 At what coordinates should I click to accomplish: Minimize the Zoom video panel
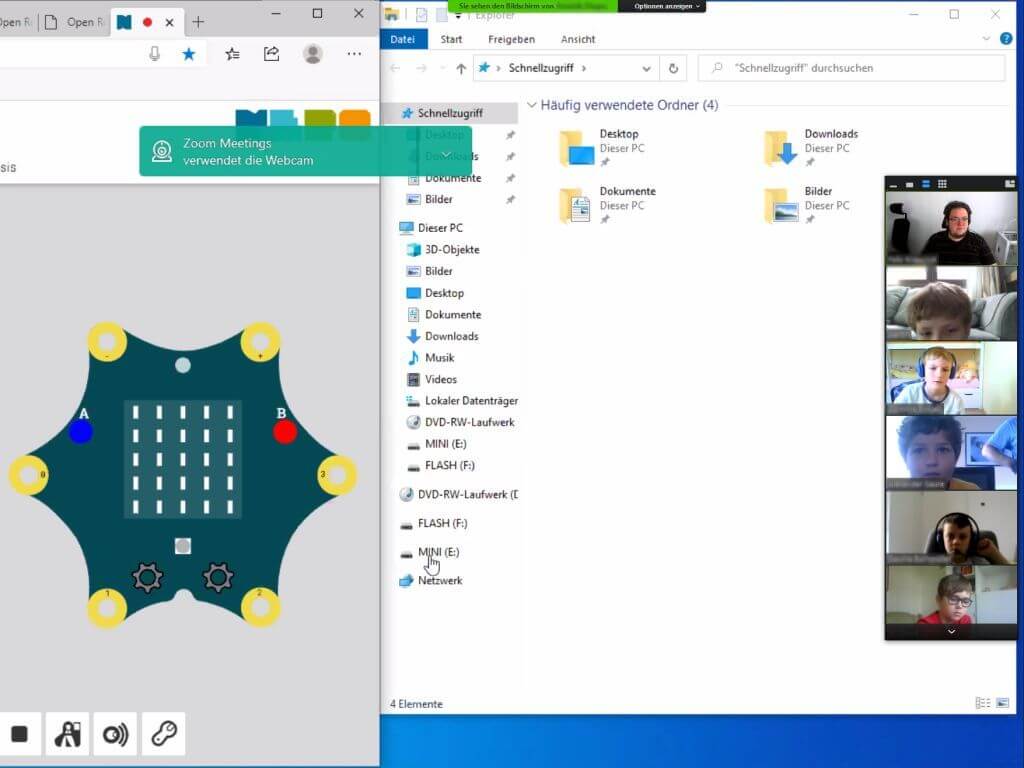[x=893, y=185]
